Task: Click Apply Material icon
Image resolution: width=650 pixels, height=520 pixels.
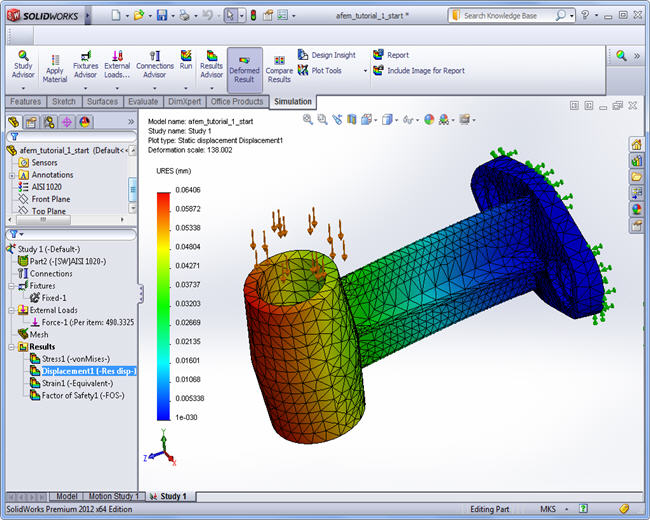Action: 55,69
